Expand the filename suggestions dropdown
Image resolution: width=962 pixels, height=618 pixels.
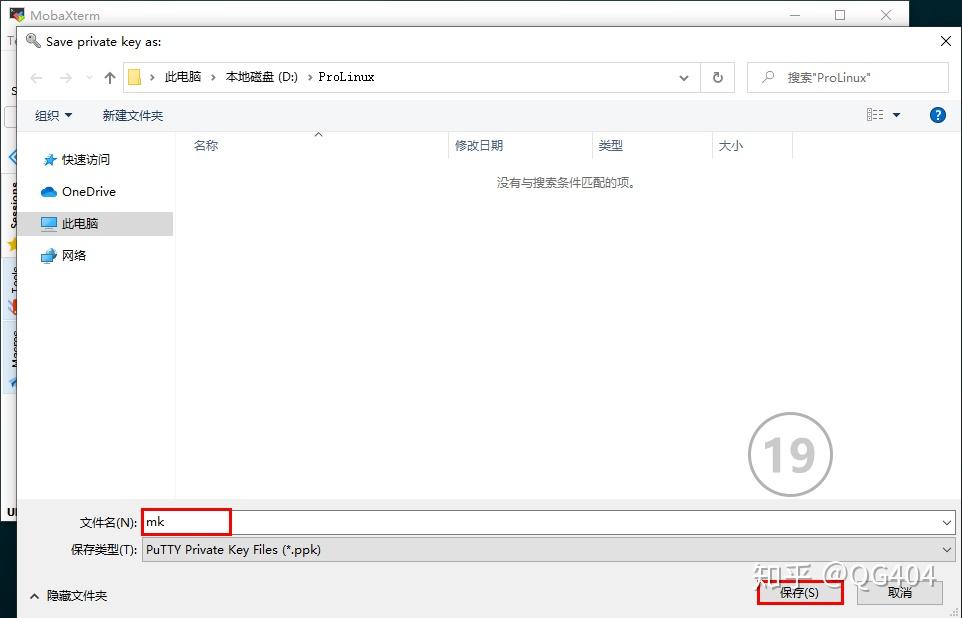pos(947,522)
